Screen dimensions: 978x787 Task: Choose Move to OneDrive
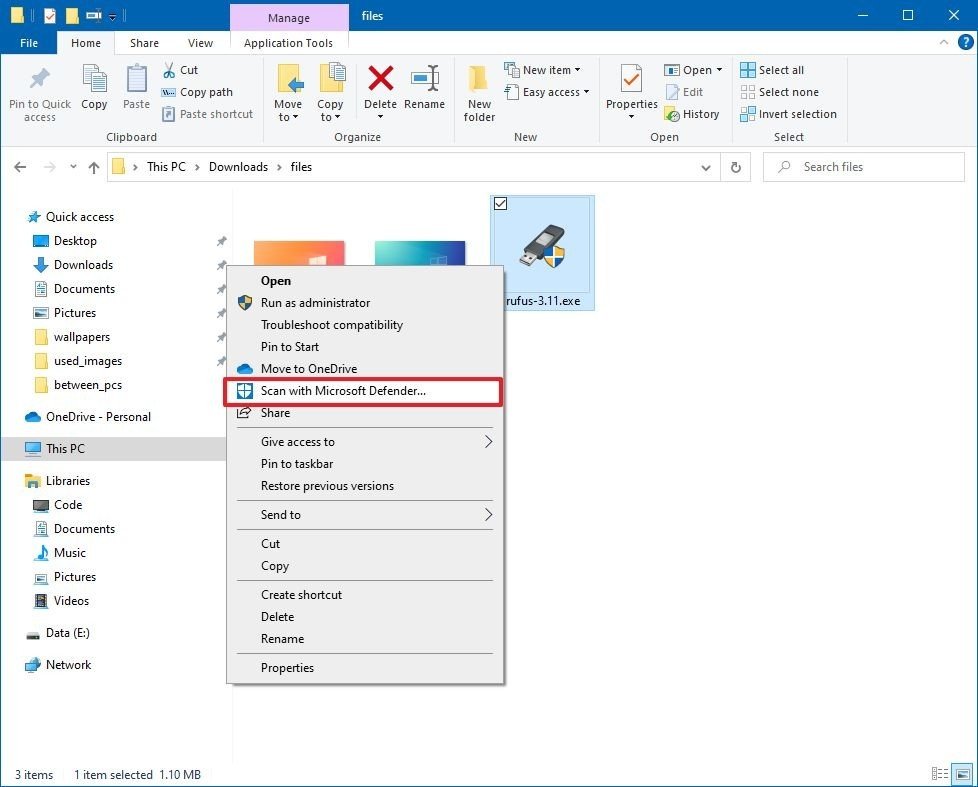click(x=364, y=369)
